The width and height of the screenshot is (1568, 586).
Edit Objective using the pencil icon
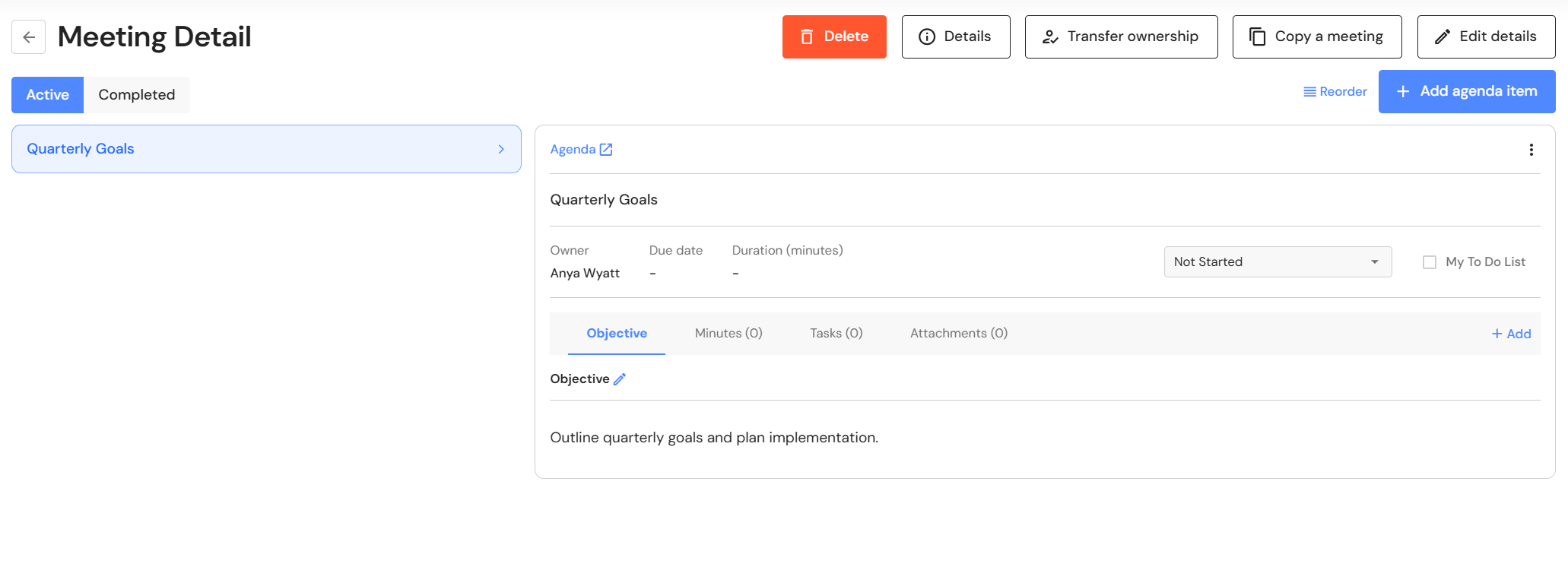620,379
